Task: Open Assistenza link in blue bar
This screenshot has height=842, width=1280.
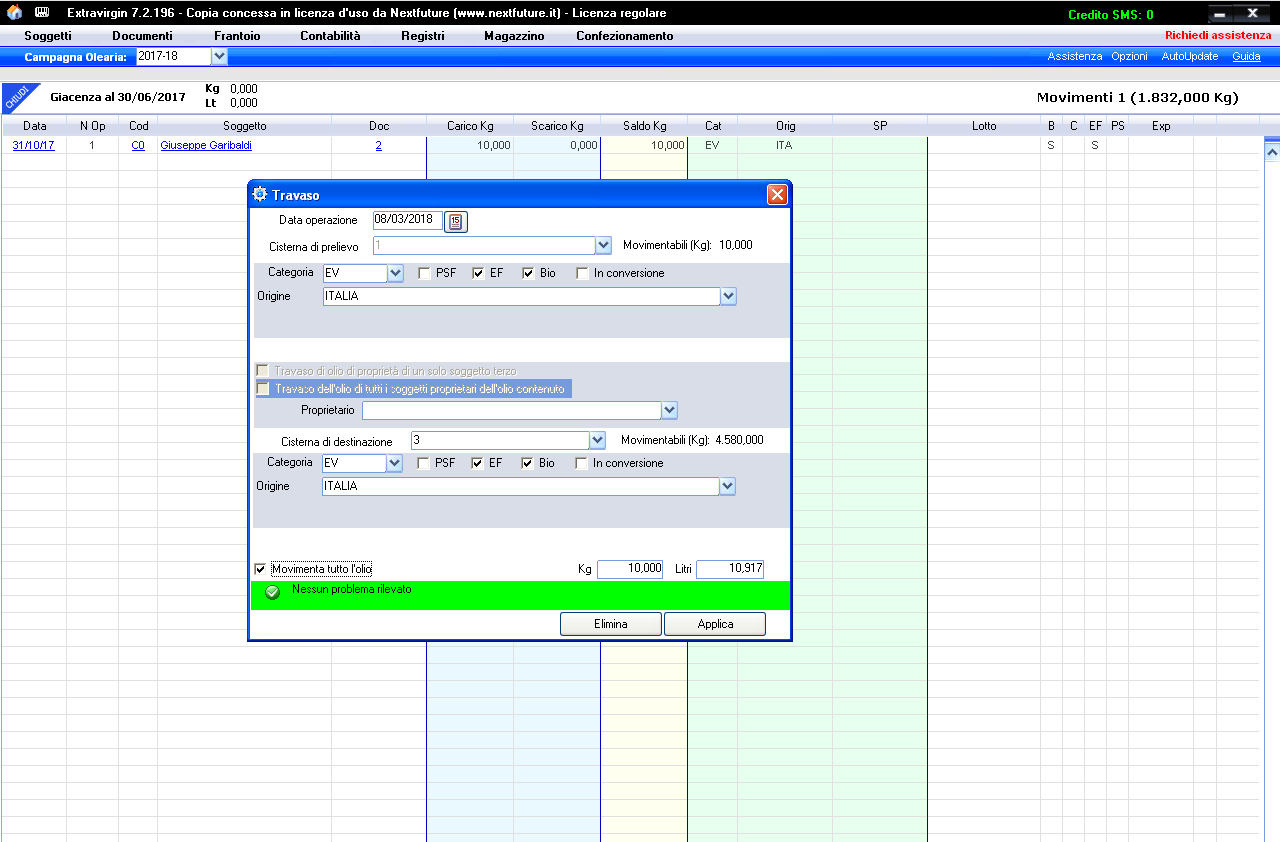Action: click(x=1075, y=57)
